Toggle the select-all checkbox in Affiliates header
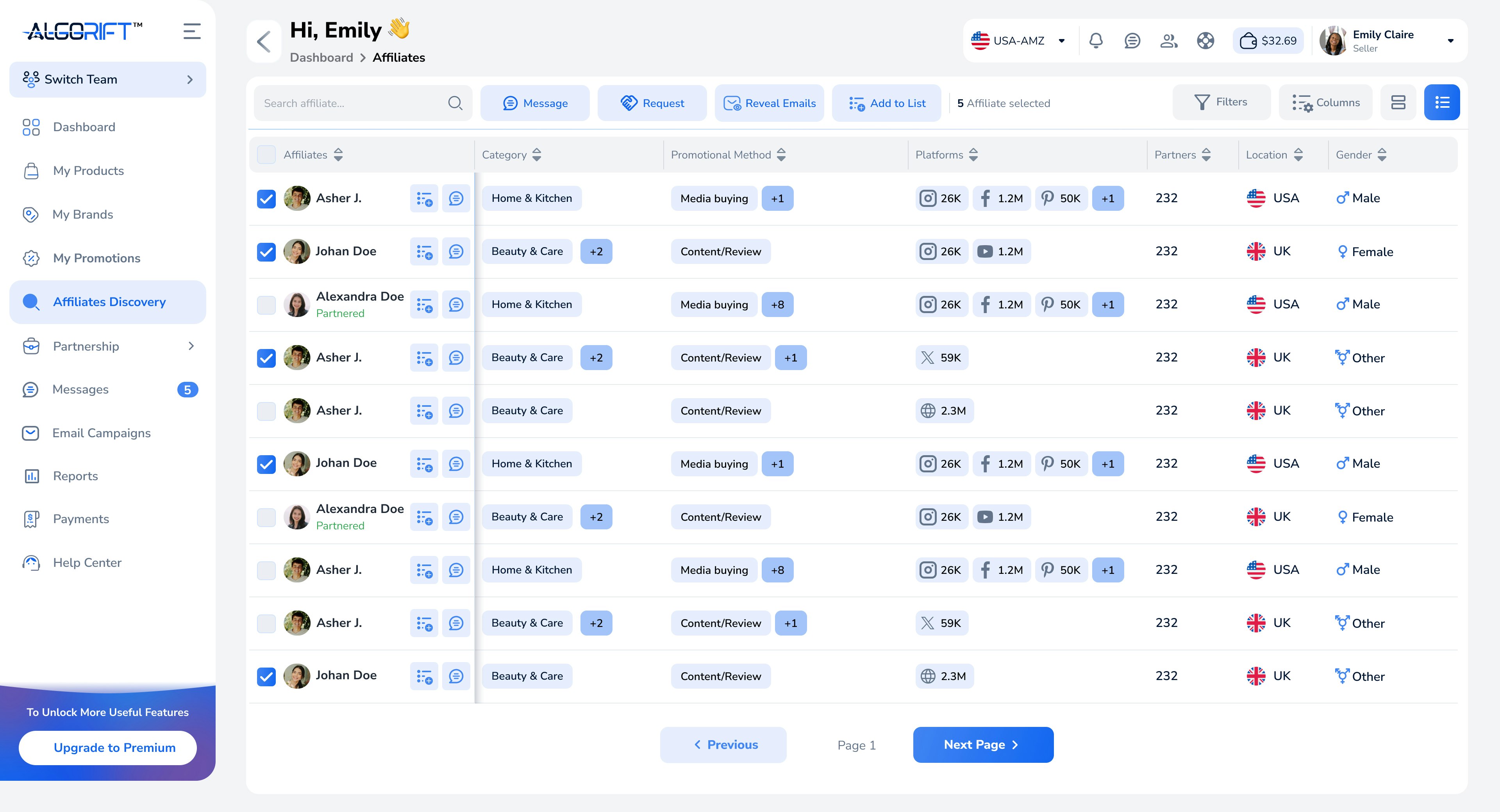This screenshot has height=812, width=1500. (266, 154)
